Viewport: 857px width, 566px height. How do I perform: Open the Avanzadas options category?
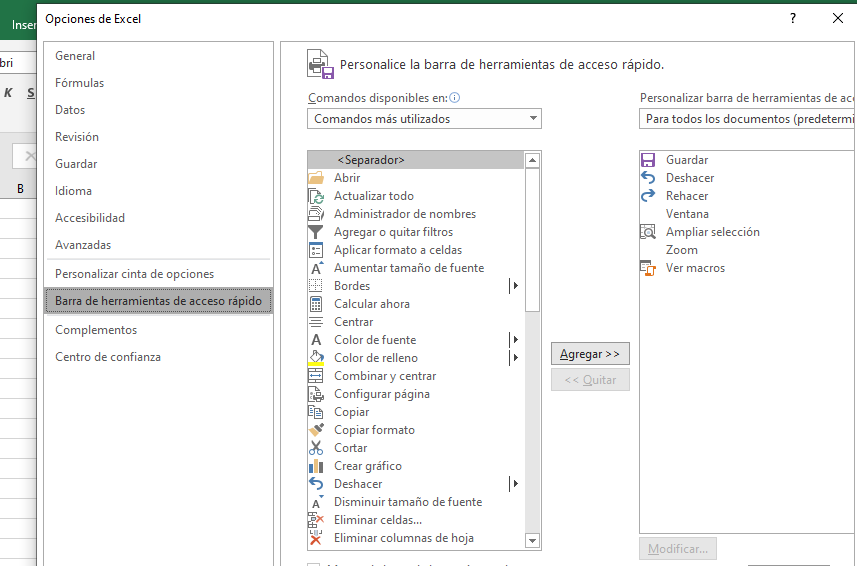point(83,245)
